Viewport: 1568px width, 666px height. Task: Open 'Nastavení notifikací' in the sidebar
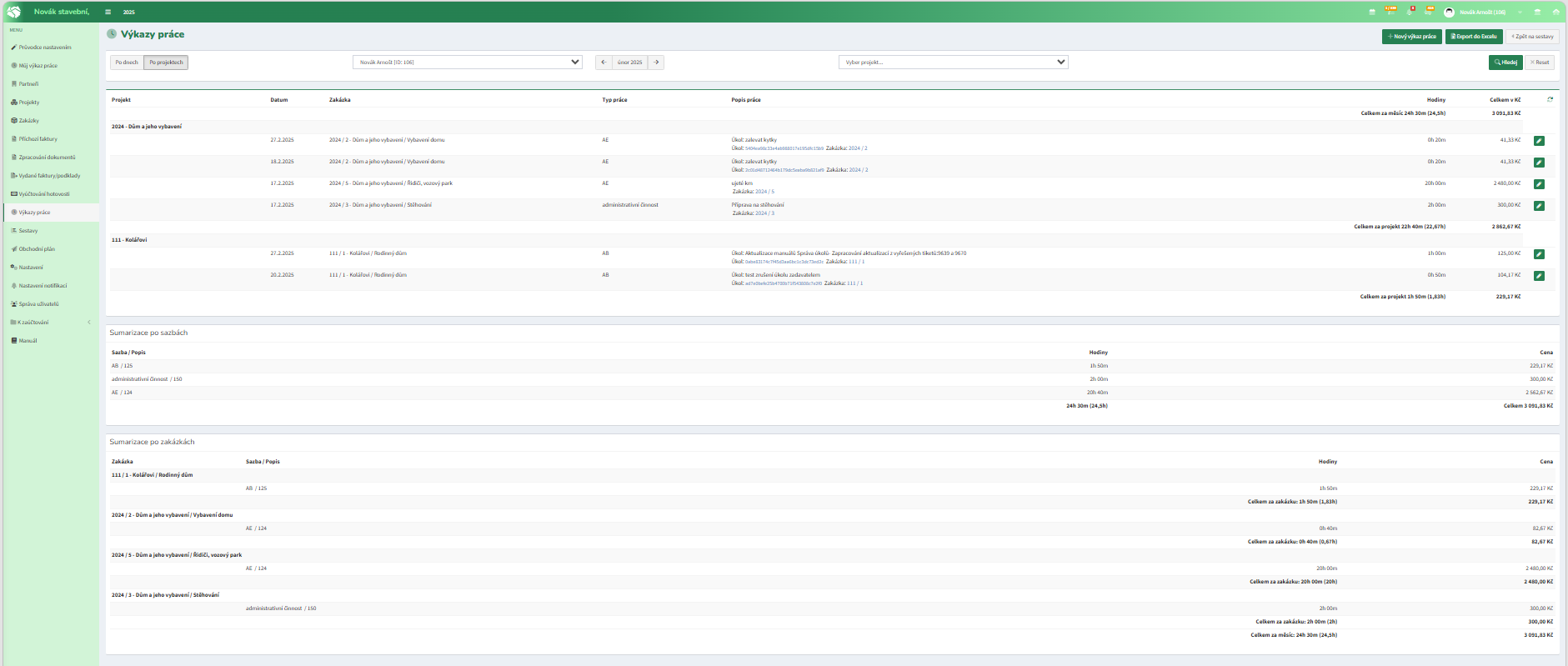(x=51, y=286)
